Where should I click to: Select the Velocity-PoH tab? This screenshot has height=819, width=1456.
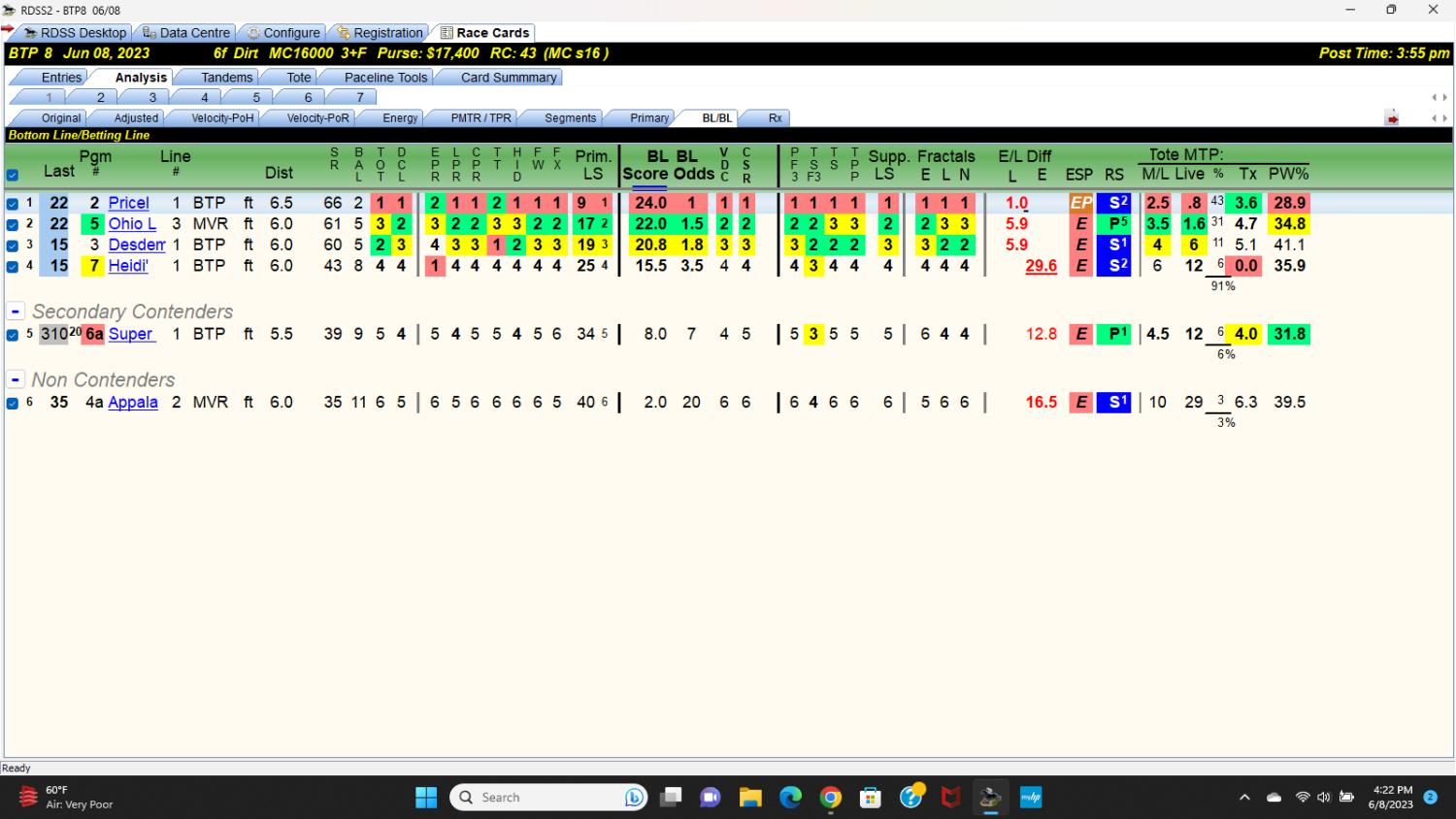222,118
